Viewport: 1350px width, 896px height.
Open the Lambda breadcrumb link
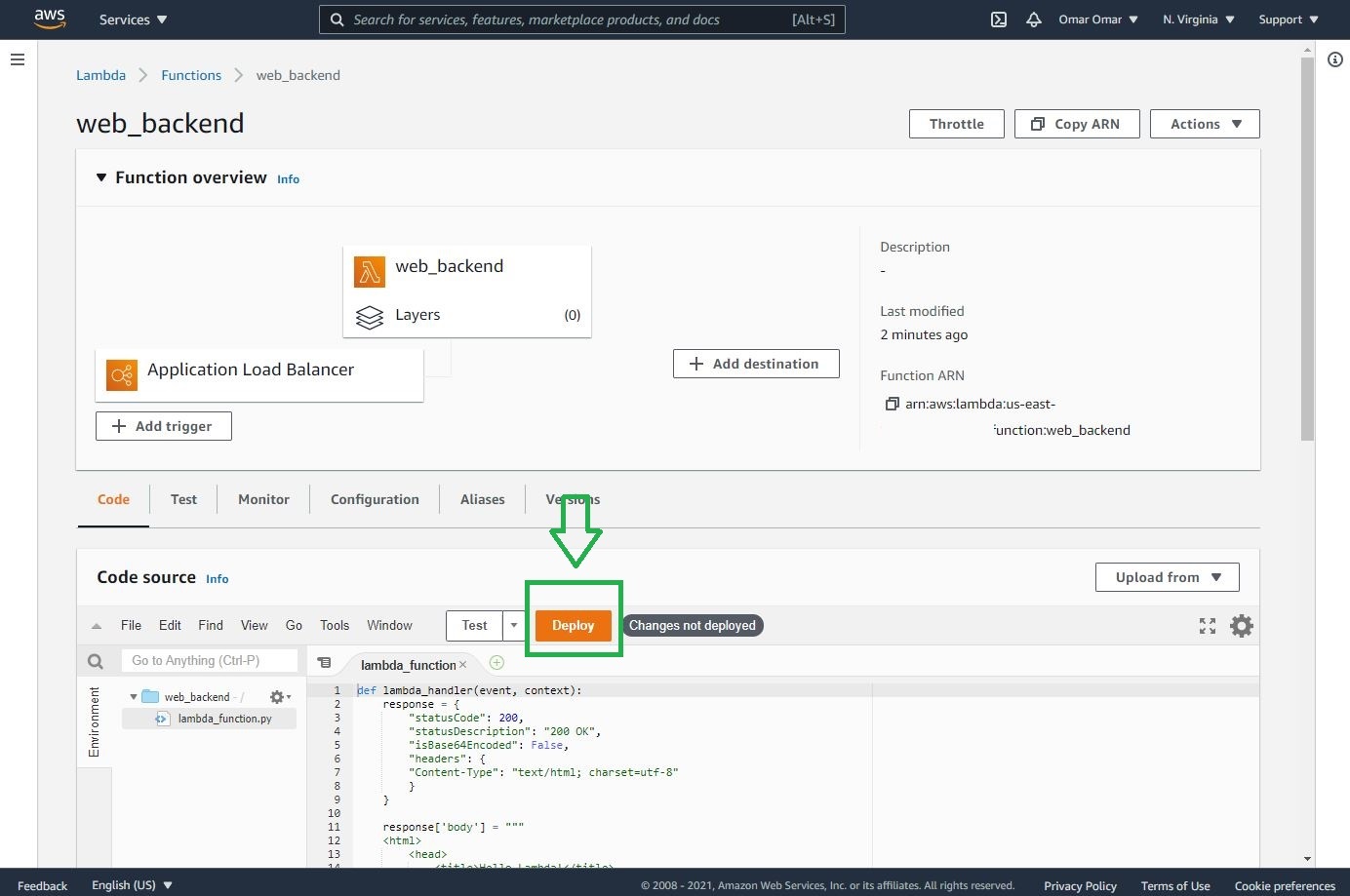[101, 75]
